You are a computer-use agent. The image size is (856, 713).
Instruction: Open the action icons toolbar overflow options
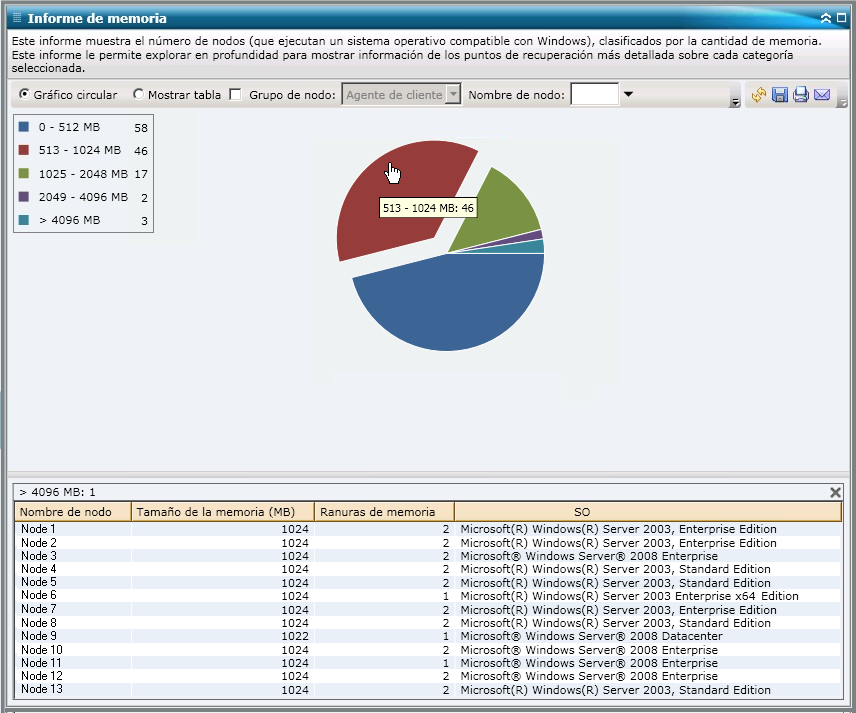tap(842, 101)
